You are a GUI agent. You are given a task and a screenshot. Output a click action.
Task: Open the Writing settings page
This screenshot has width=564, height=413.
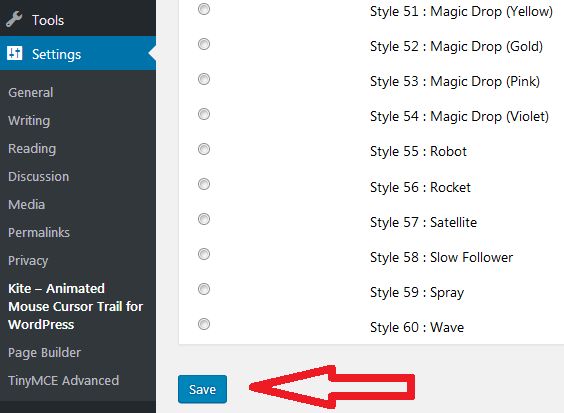(x=29, y=121)
